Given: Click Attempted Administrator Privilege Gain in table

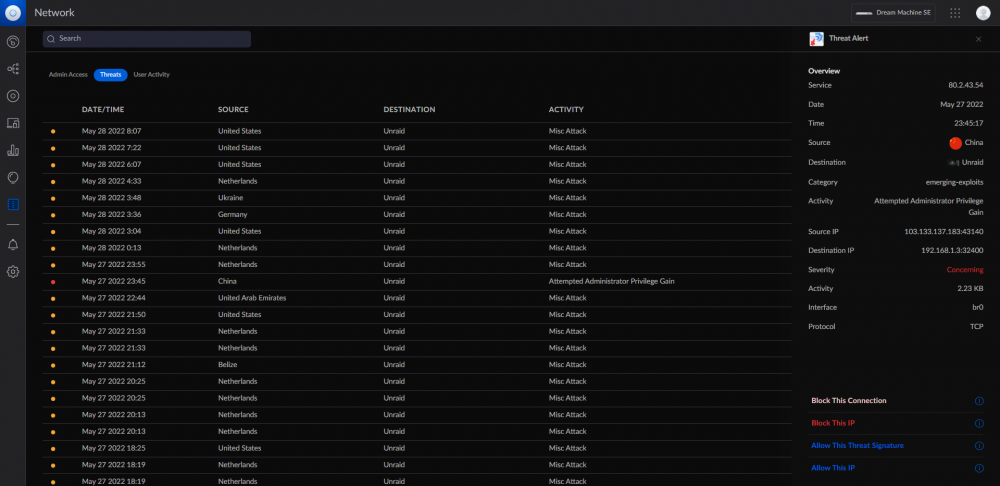Looking at the screenshot, I should (x=612, y=281).
